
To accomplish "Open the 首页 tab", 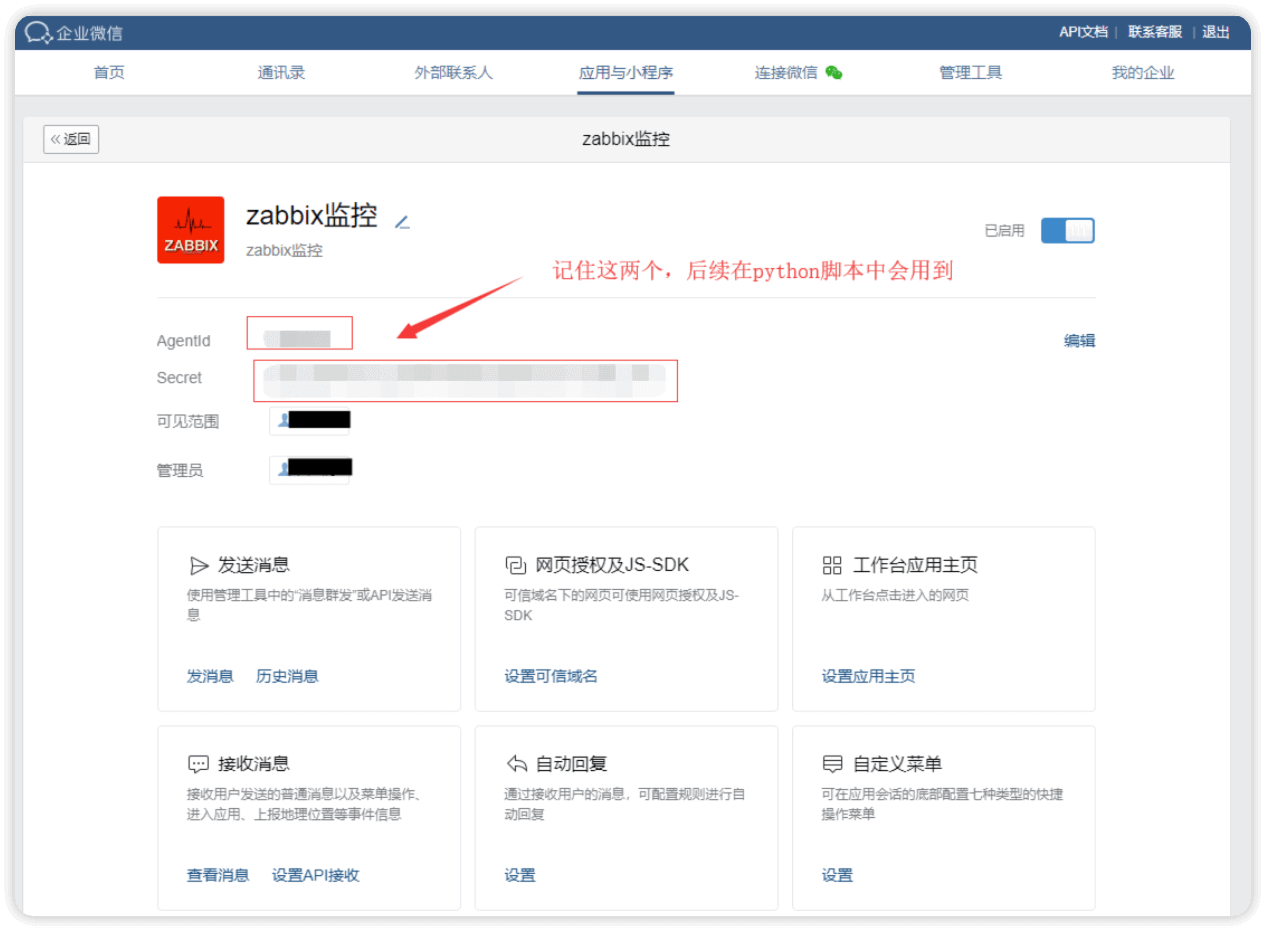I will click(x=109, y=73).
